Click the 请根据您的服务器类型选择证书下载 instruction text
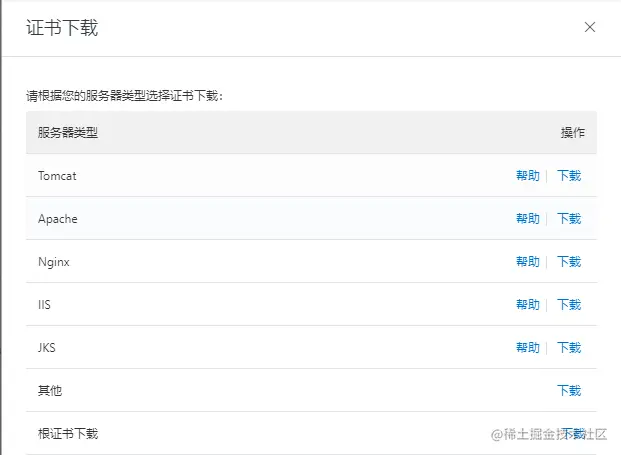The height and width of the screenshot is (455, 621). [125, 95]
